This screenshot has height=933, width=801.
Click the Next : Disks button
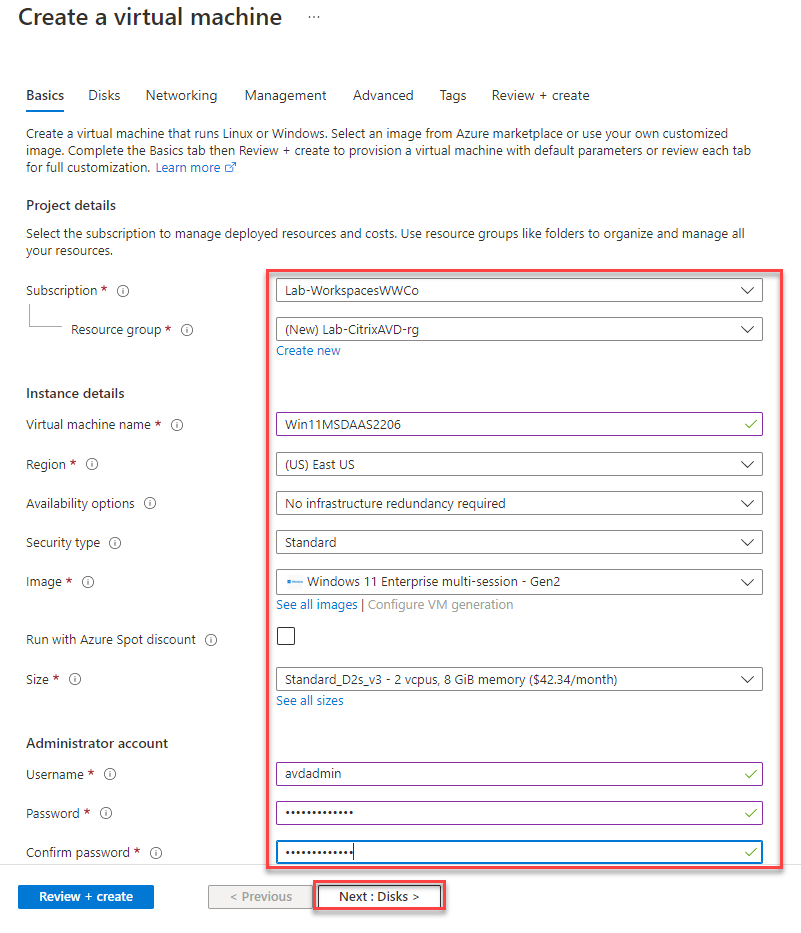[379, 897]
